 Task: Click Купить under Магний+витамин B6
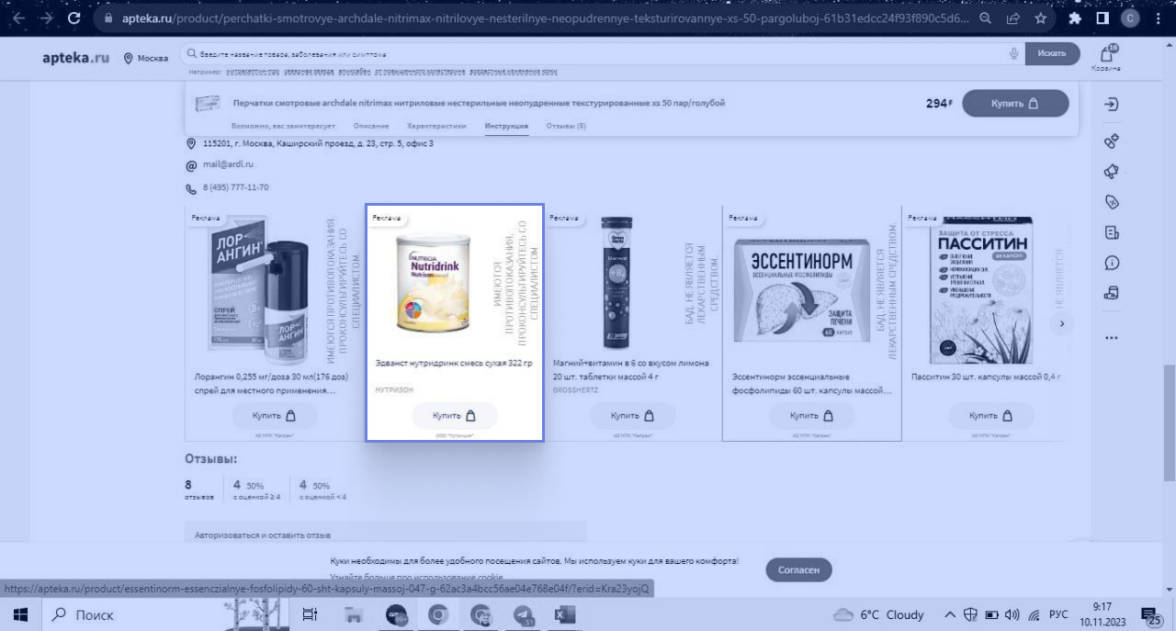tap(632, 416)
